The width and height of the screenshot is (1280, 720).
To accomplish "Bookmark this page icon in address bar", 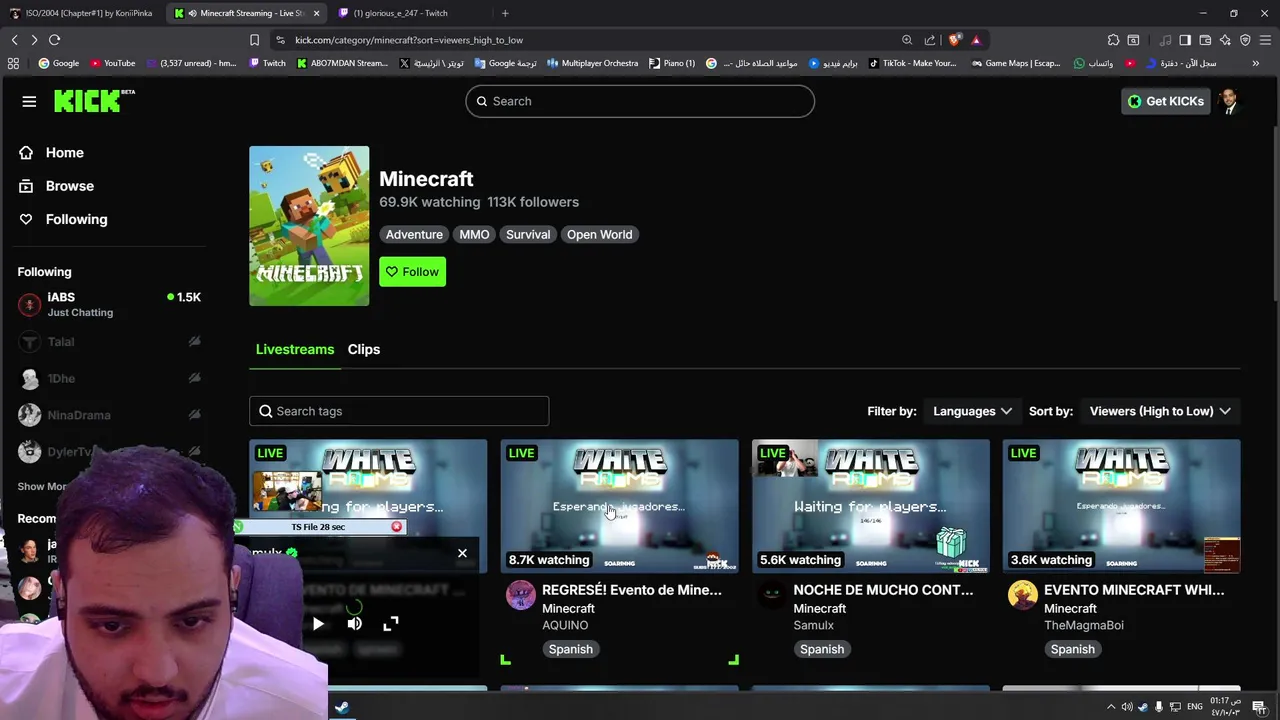I will [254, 40].
